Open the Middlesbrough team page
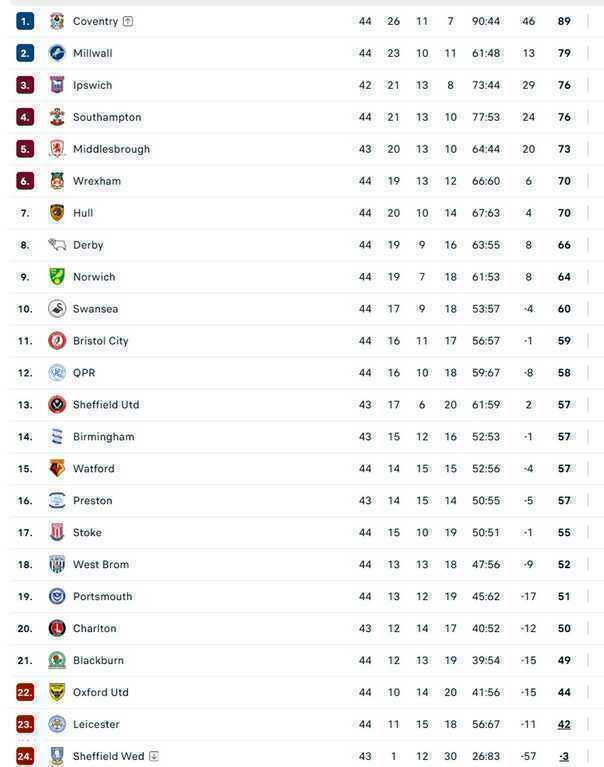Viewport: 604px width, 767px height. pos(111,149)
